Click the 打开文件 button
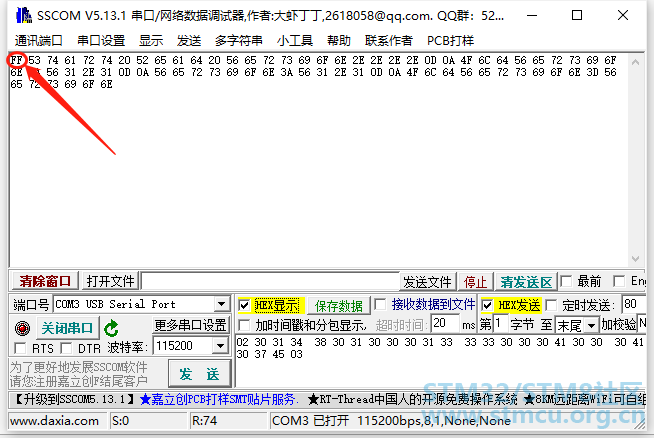Image resolution: width=654 pixels, height=438 pixels. tap(110, 281)
